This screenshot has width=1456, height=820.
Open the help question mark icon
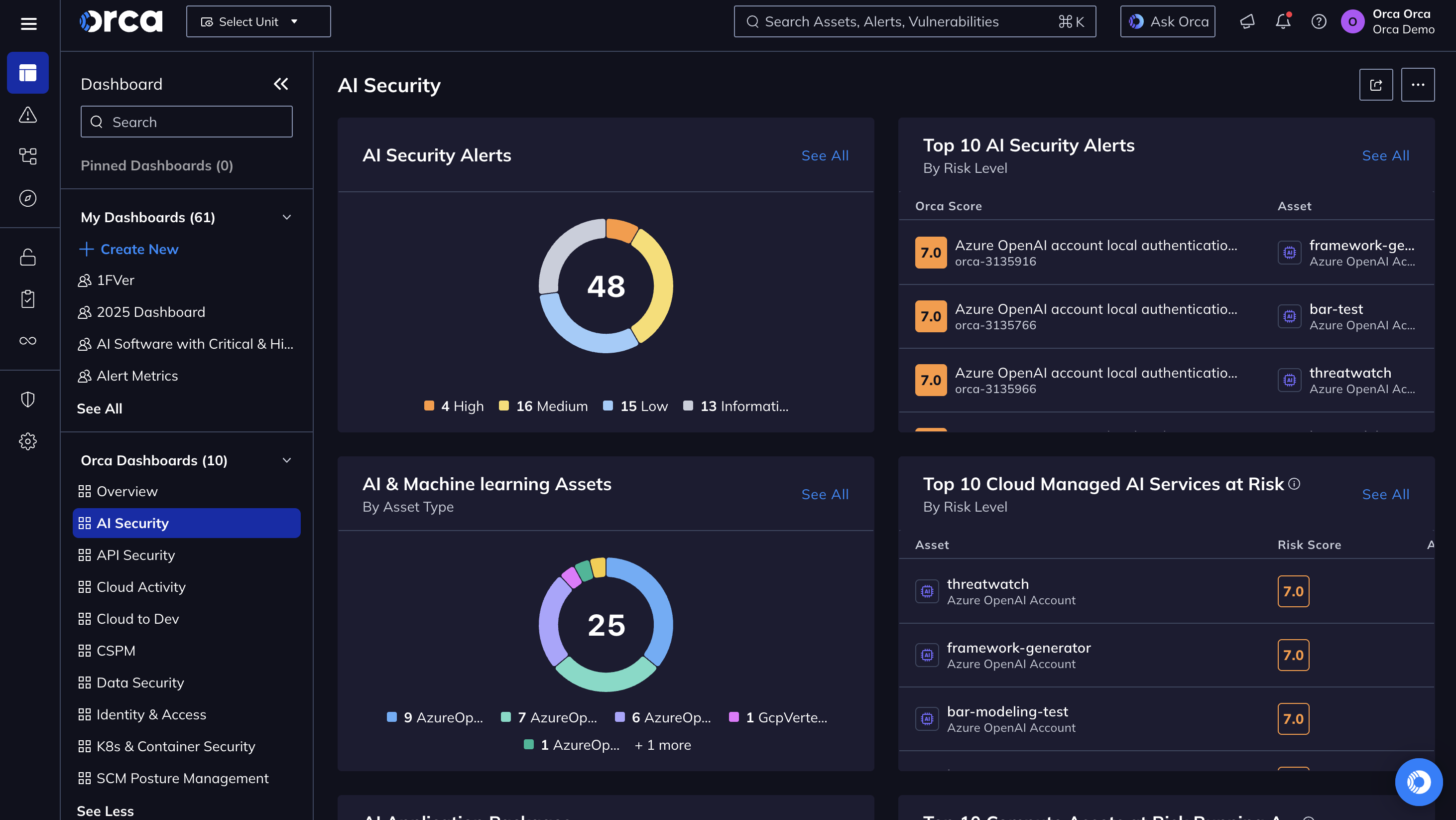tap(1319, 21)
